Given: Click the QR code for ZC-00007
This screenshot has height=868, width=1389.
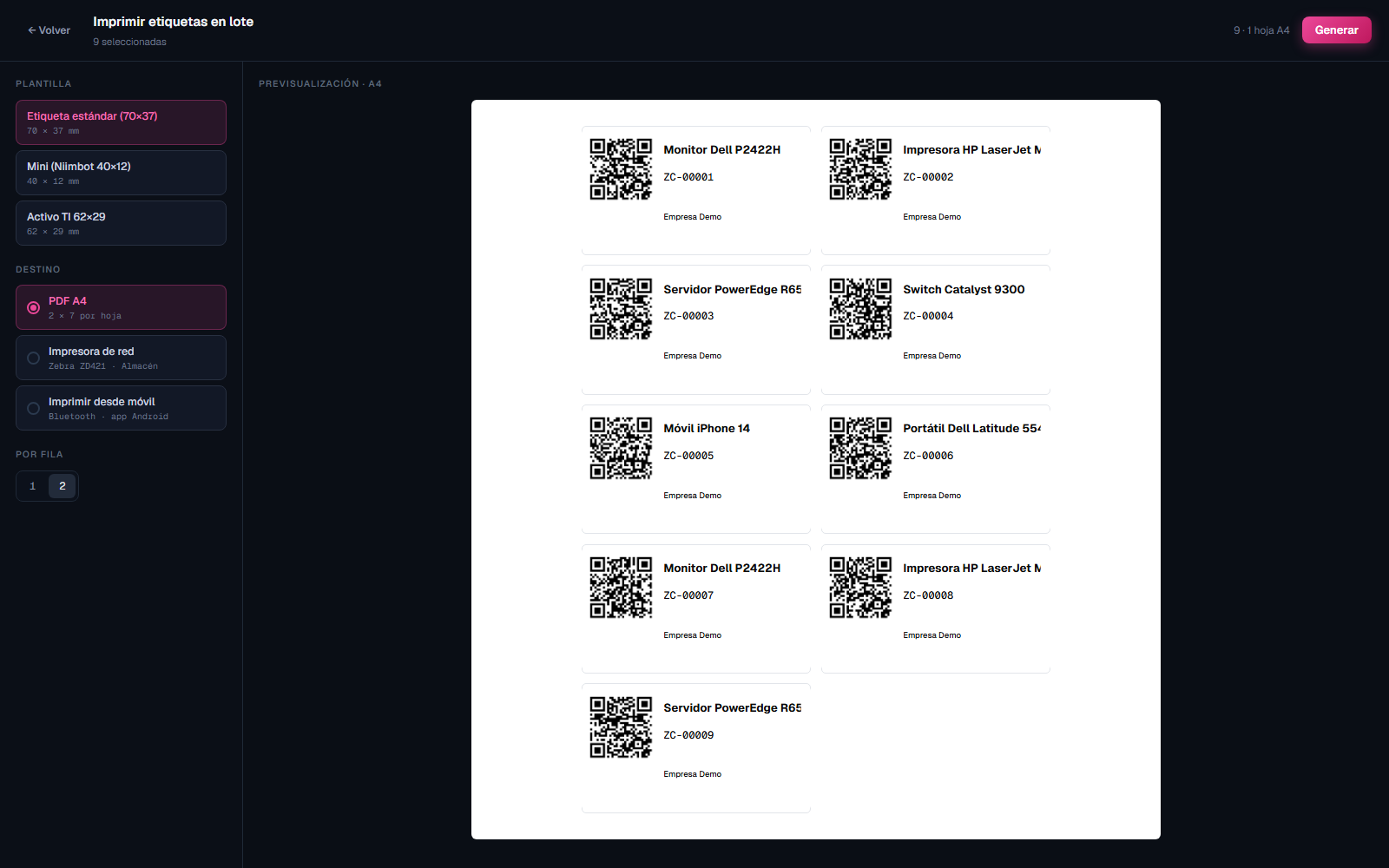Looking at the screenshot, I should tap(621, 588).
